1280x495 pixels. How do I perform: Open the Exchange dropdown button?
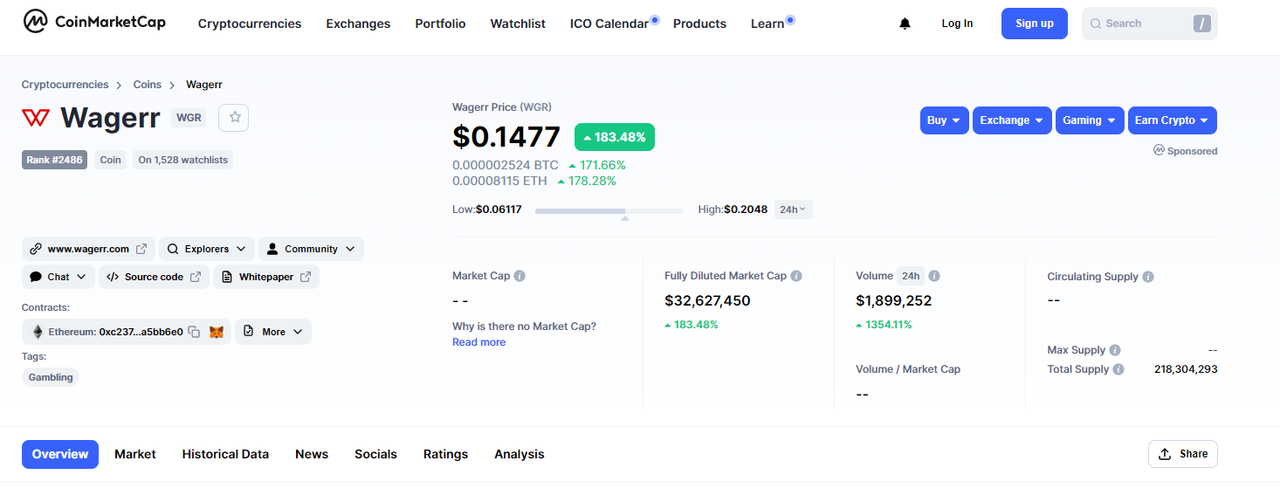1012,120
